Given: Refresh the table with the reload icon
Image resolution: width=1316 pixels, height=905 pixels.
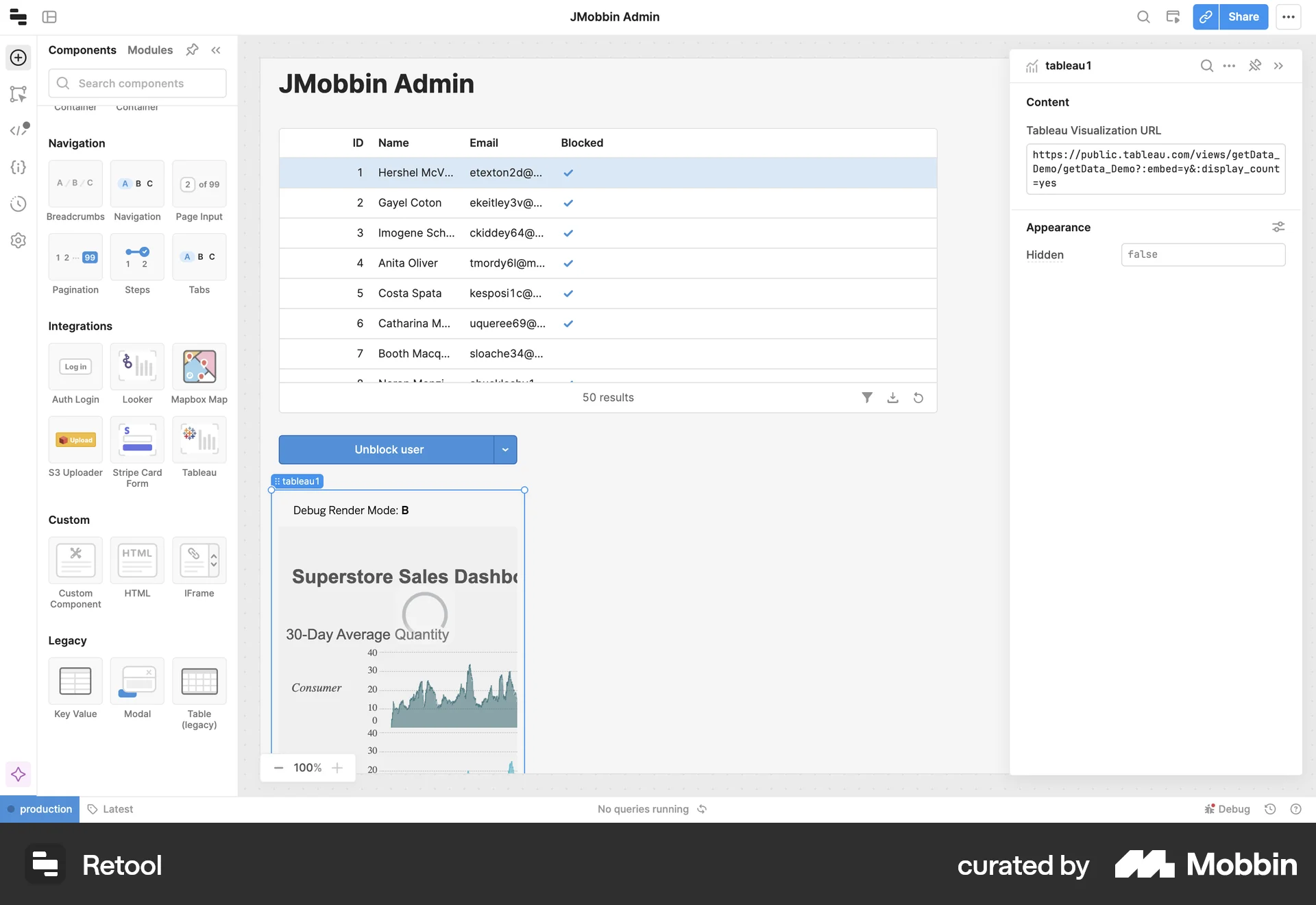Looking at the screenshot, I should (918, 398).
